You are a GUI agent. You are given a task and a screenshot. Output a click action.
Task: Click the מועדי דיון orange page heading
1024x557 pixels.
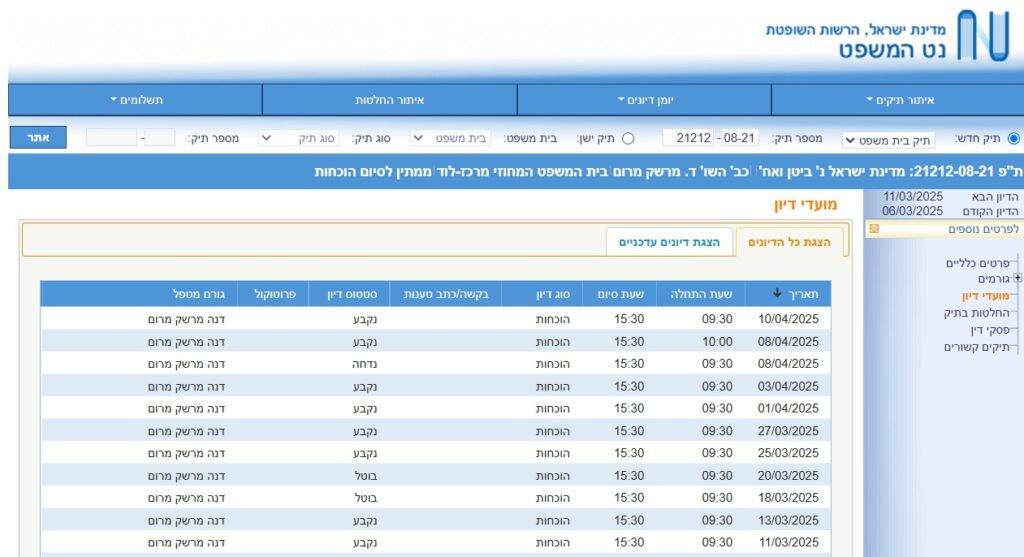pyautogui.click(x=805, y=205)
